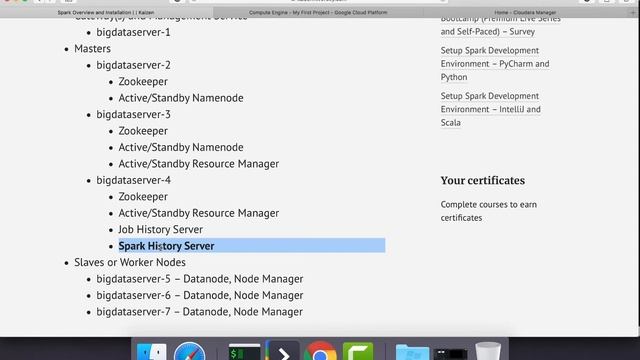This screenshot has height=360, width=640.
Task: Click the Your certificates heading
Action: tap(482, 180)
